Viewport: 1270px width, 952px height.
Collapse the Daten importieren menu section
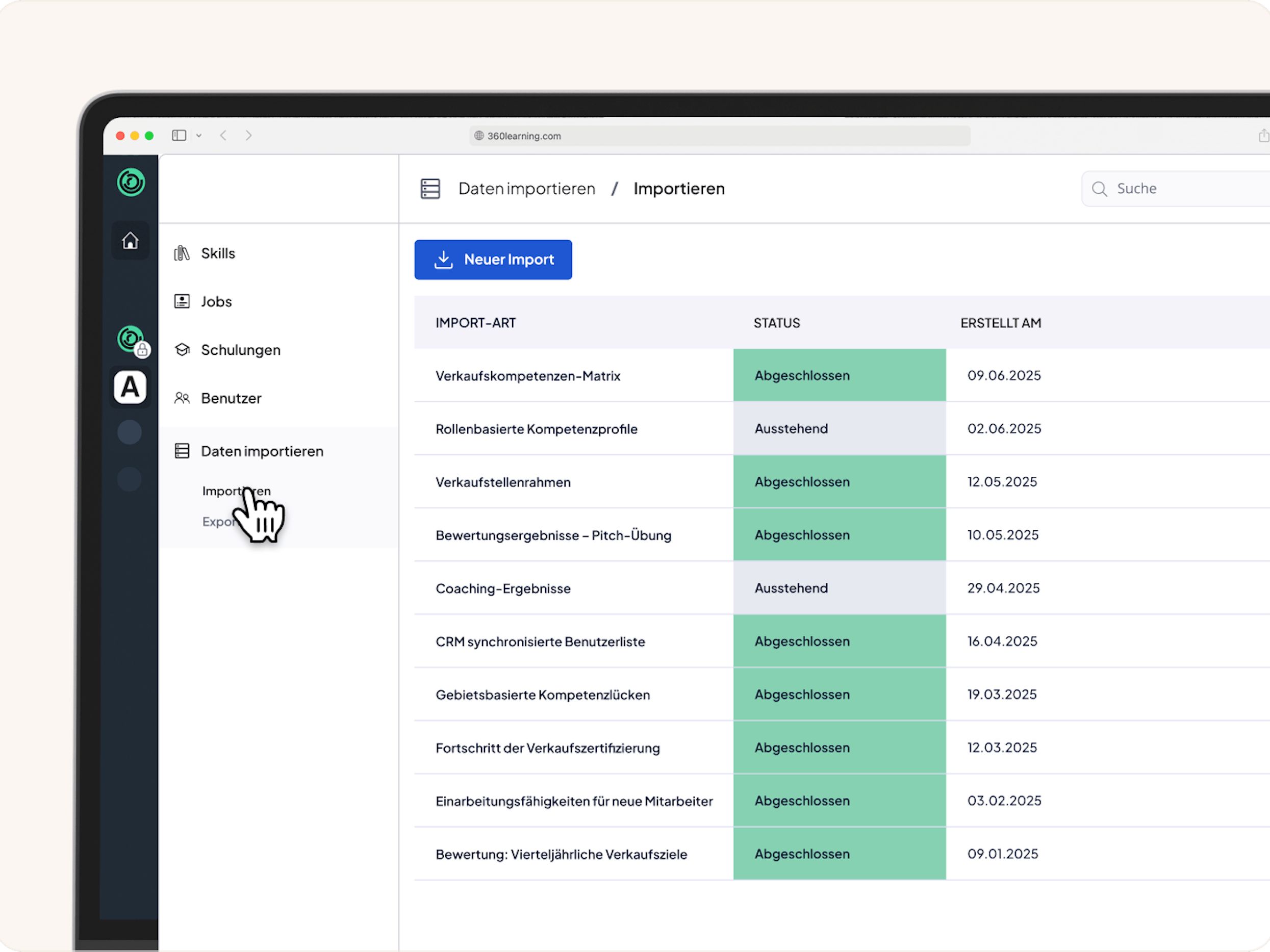[x=262, y=451]
